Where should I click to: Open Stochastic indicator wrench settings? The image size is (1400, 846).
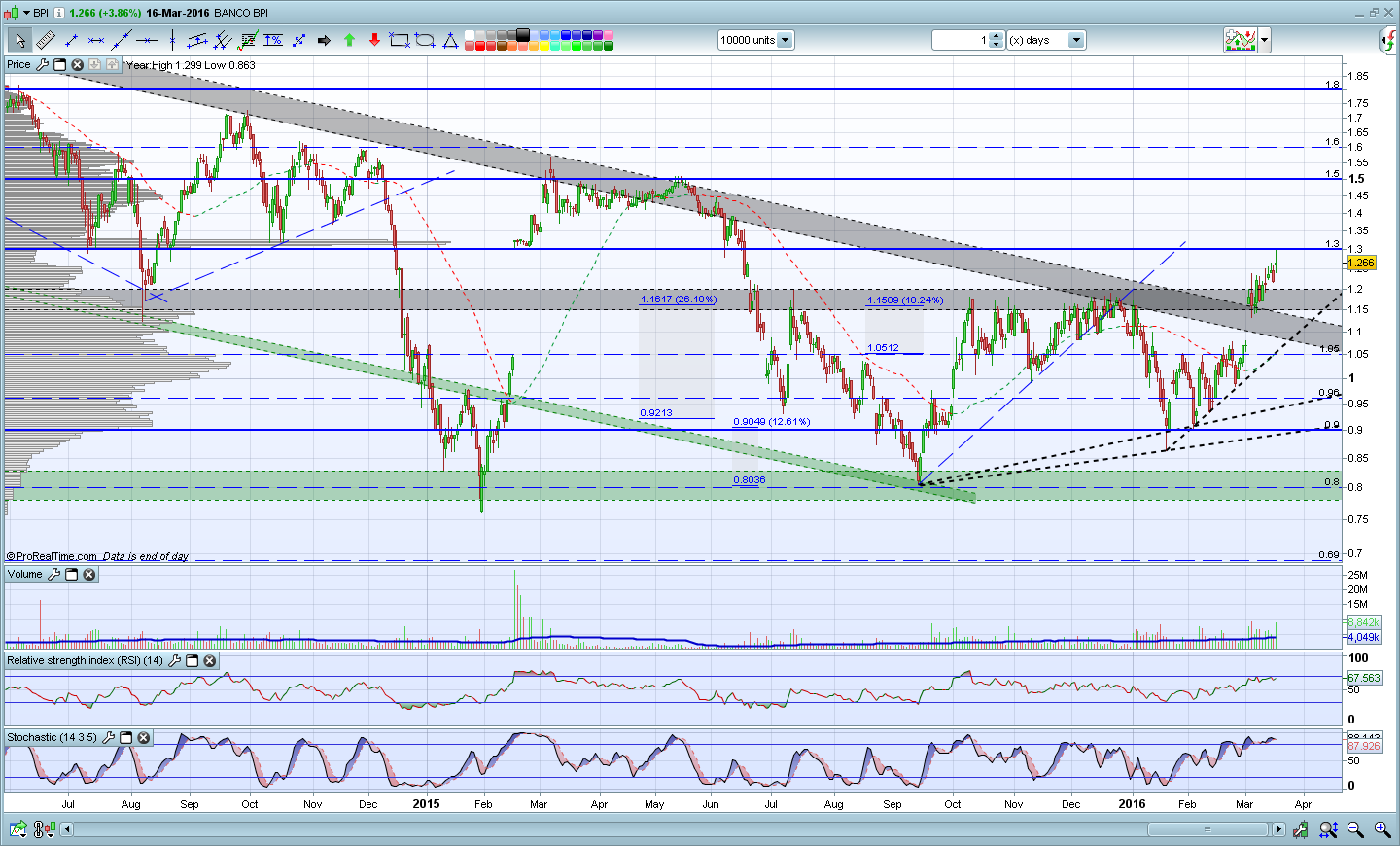pyautogui.click(x=109, y=738)
